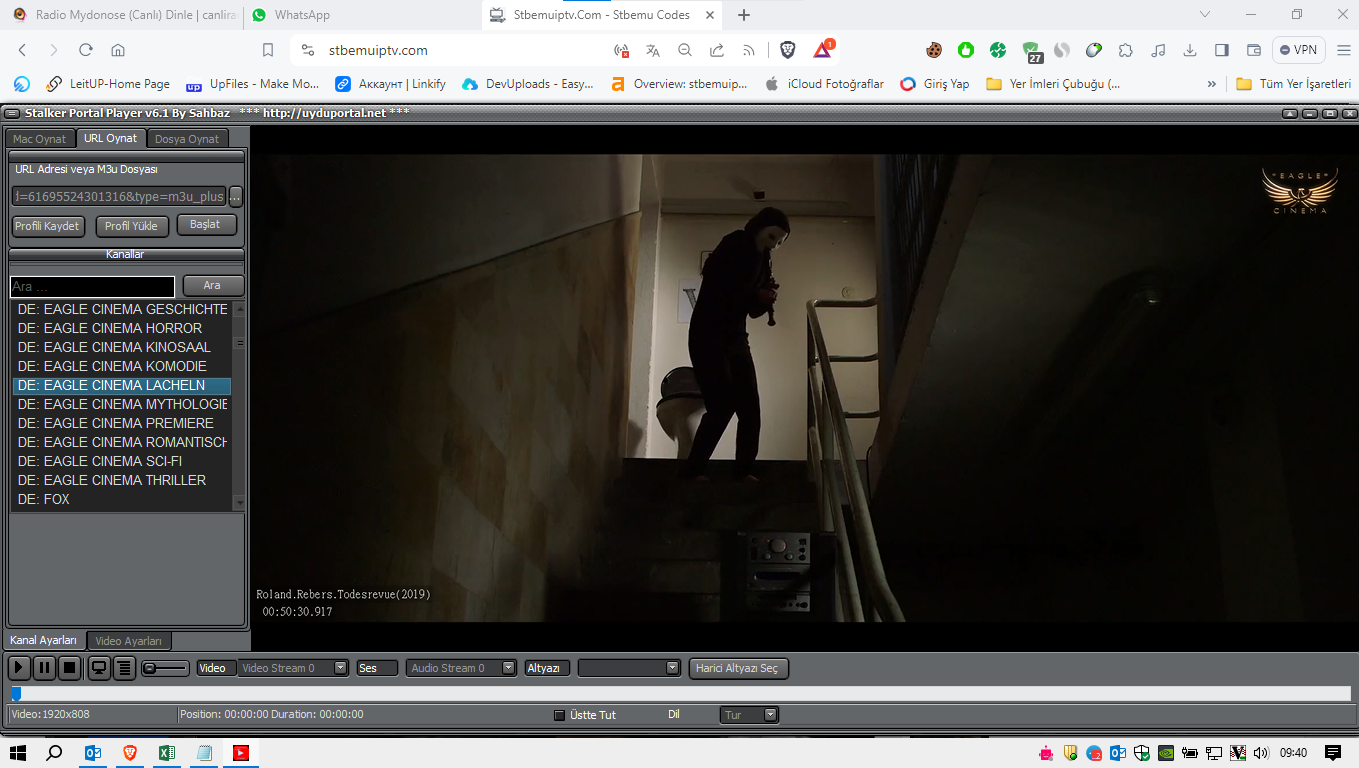Click the browser reload button
The width and height of the screenshot is (1359, 768).
click(x=86, y=50)
